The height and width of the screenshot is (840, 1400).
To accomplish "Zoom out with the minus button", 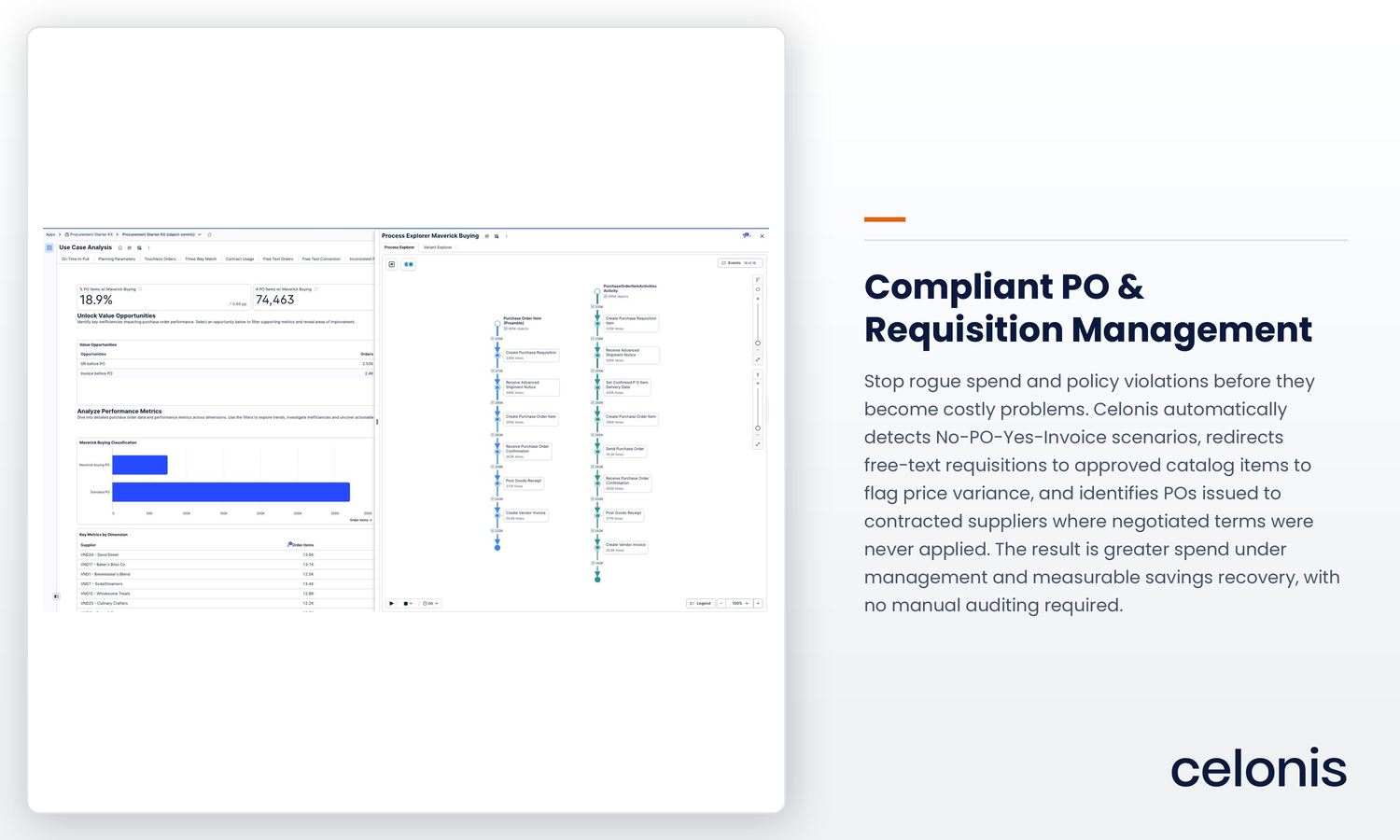I will (721, 603).
